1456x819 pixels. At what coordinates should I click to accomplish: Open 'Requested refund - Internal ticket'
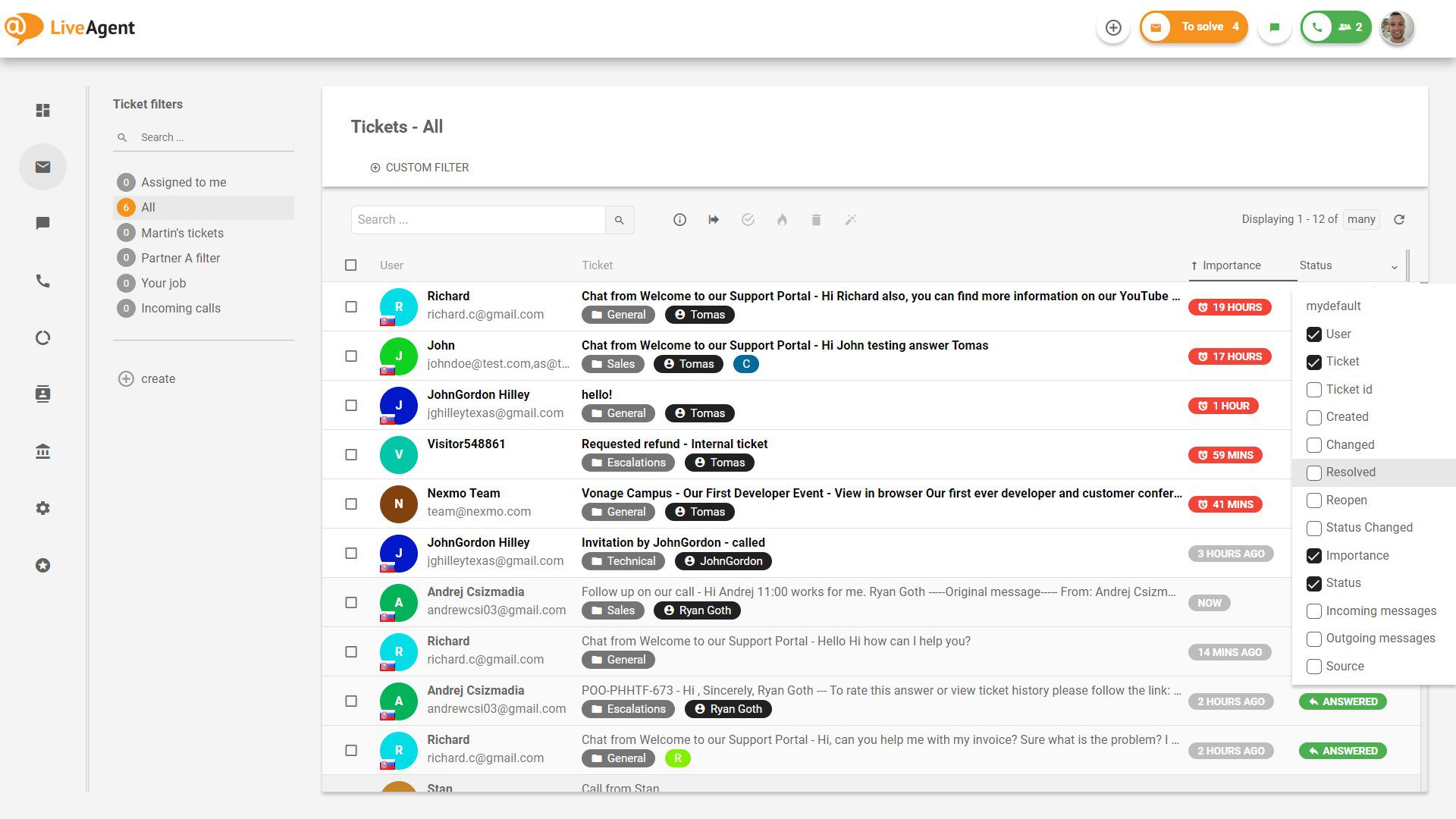(x=674, y=444)
